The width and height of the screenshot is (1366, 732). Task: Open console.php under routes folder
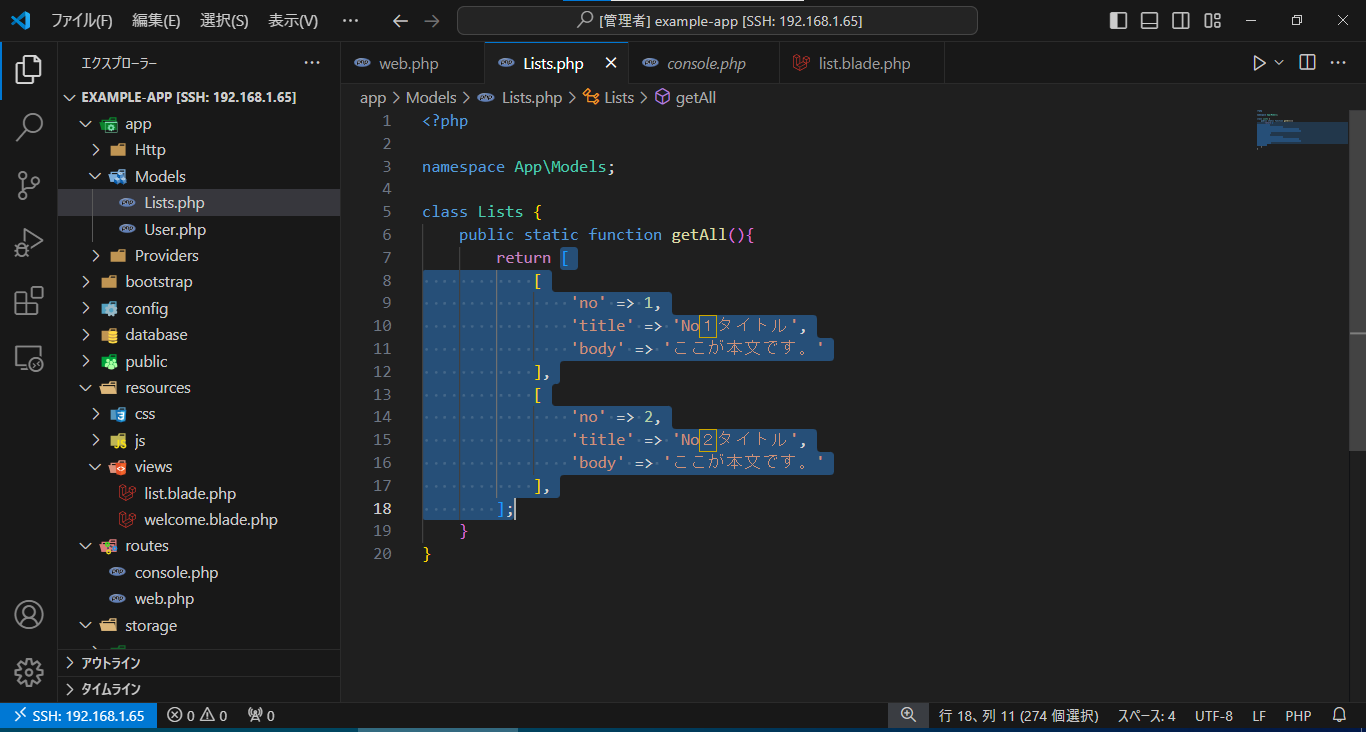click(x=199, y=572)
